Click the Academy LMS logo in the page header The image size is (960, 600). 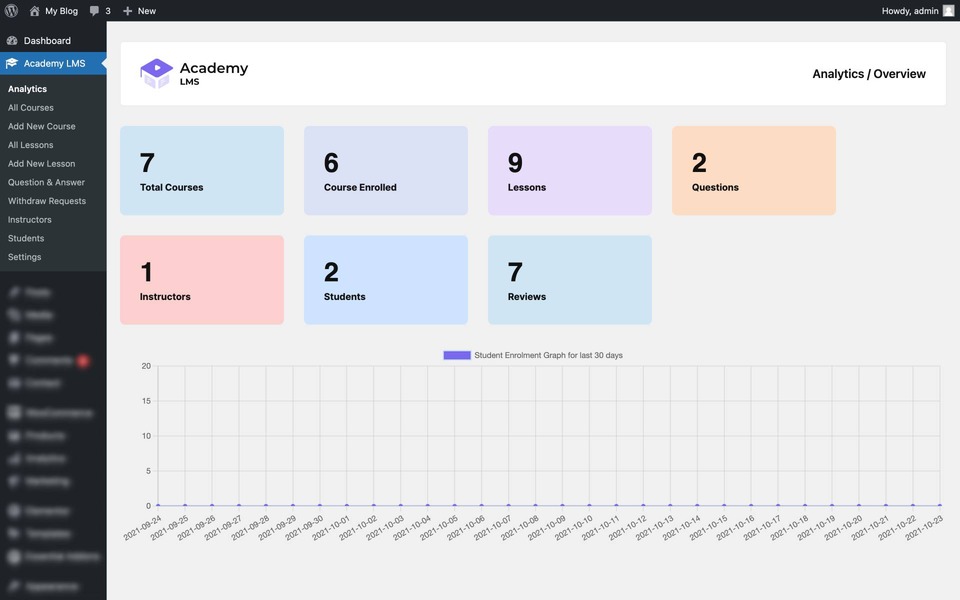(x=157, y=72)
